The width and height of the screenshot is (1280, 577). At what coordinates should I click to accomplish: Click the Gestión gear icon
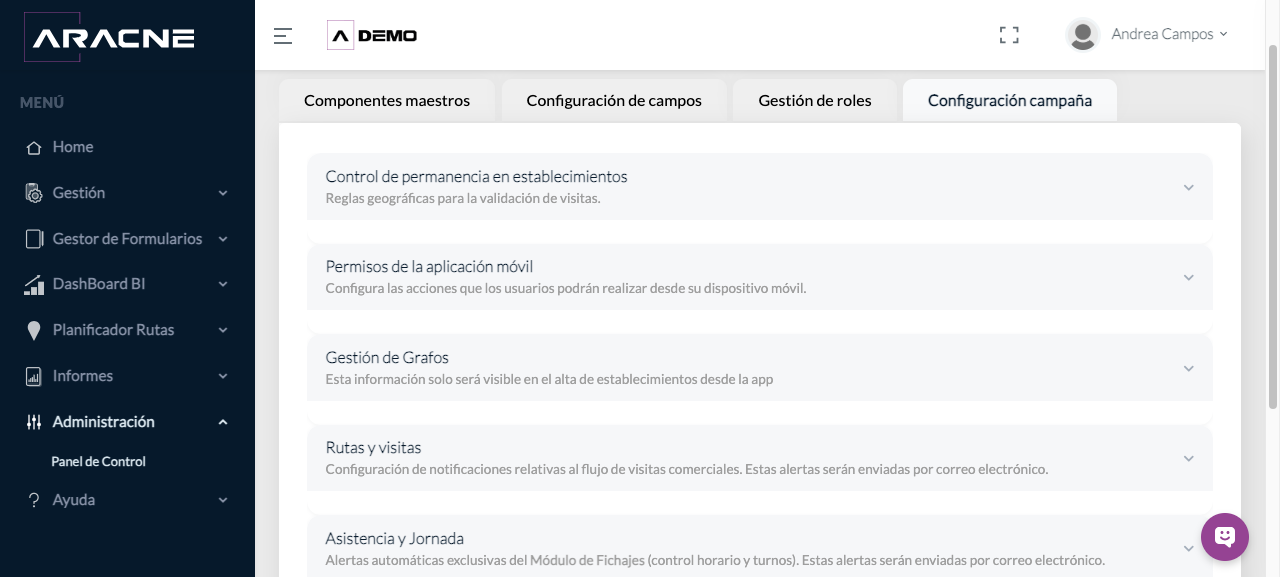point(34,193)
